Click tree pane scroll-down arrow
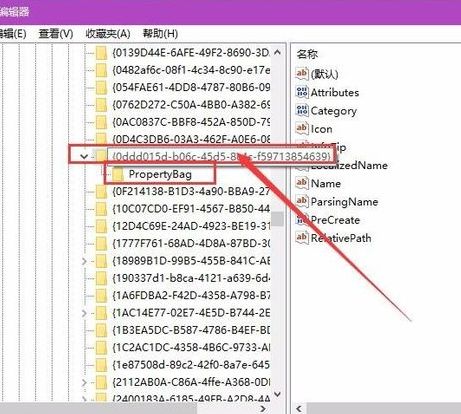 (277, 394)
